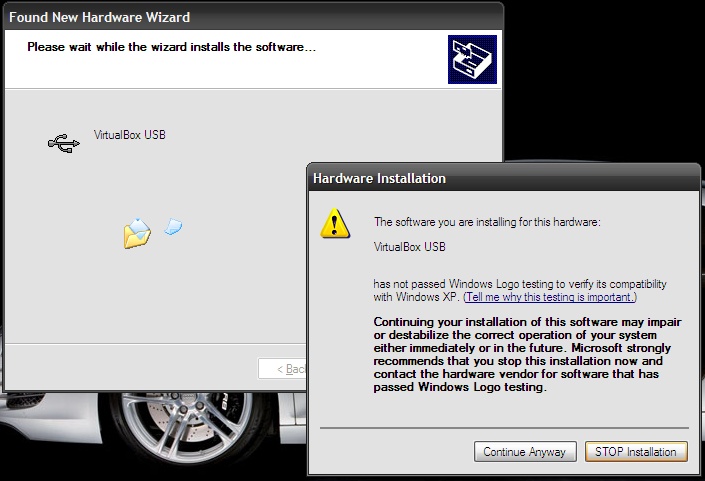
Task: Open the 'Tell me why this testing is important' link
Action: click(x=550, y=297)
